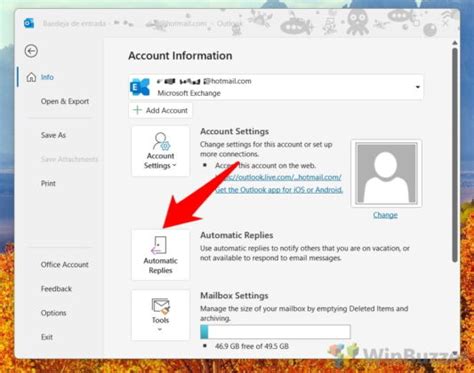Click the Account Settings heading text

pos(234,131)
